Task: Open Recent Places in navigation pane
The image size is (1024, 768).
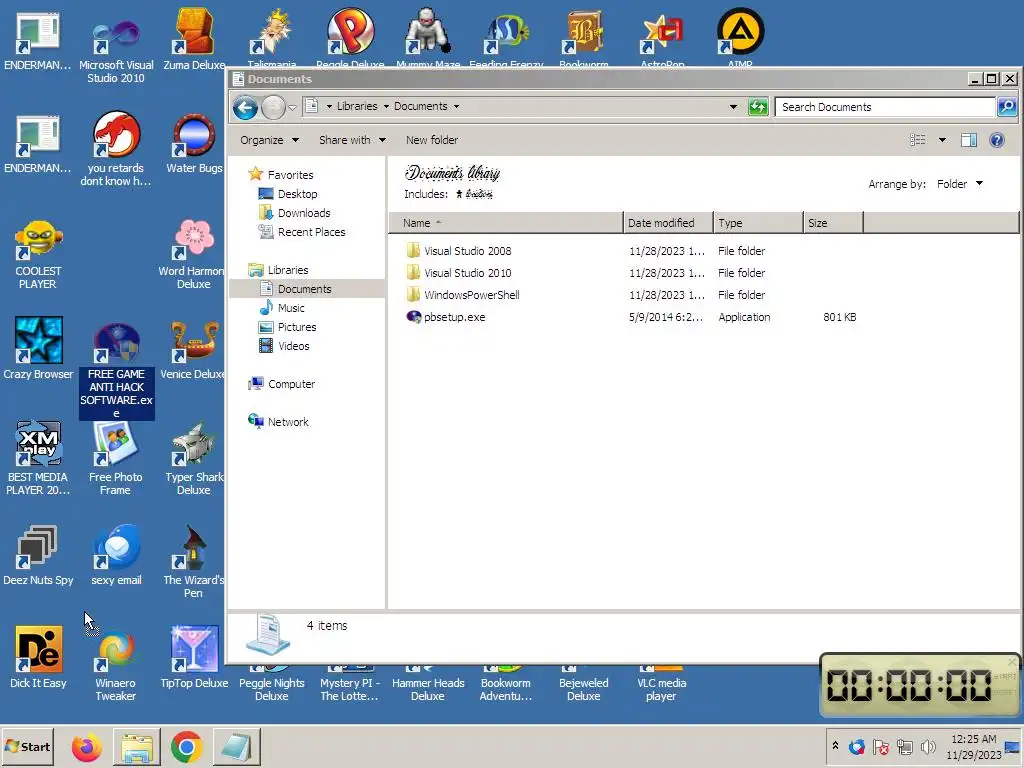Action: coord(302,232)
